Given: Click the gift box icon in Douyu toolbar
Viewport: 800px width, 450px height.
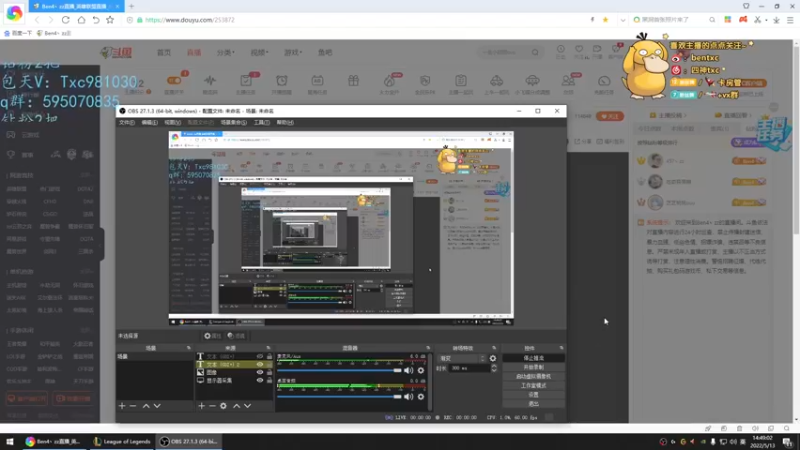Looking at the screenshot, I should [353, 81].
